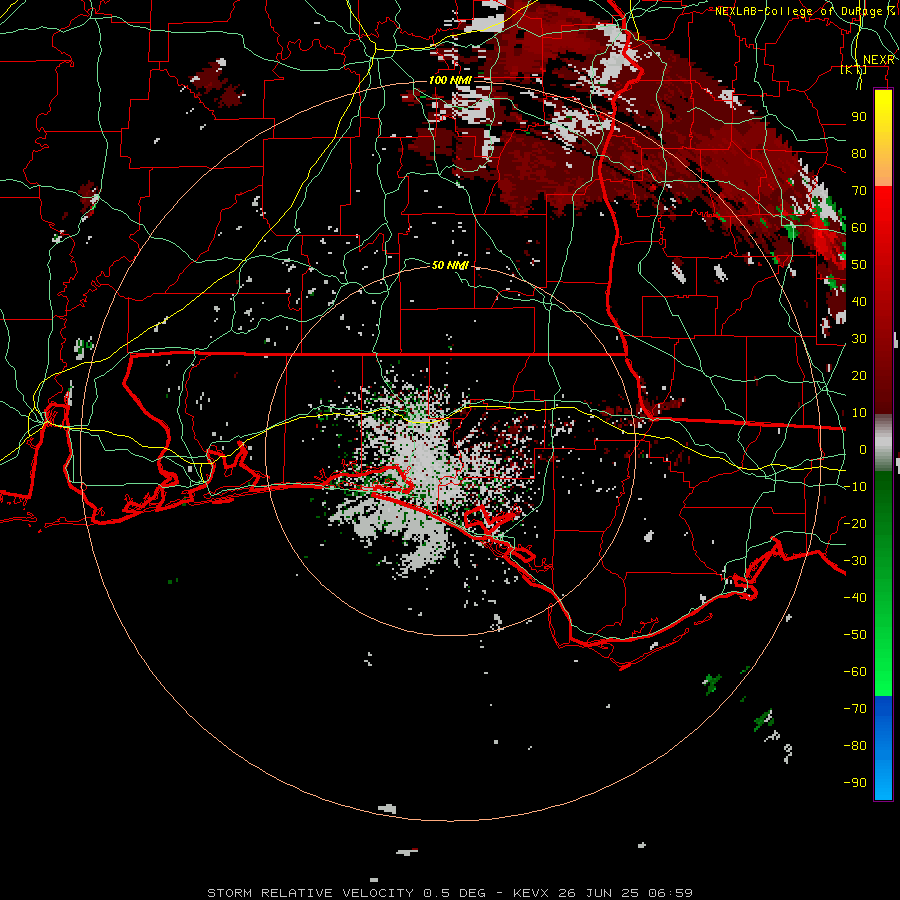Viewport: 900px width, 900px height.
Task: Click the "30" velocity scale label
Action: (x=859, y=339)
